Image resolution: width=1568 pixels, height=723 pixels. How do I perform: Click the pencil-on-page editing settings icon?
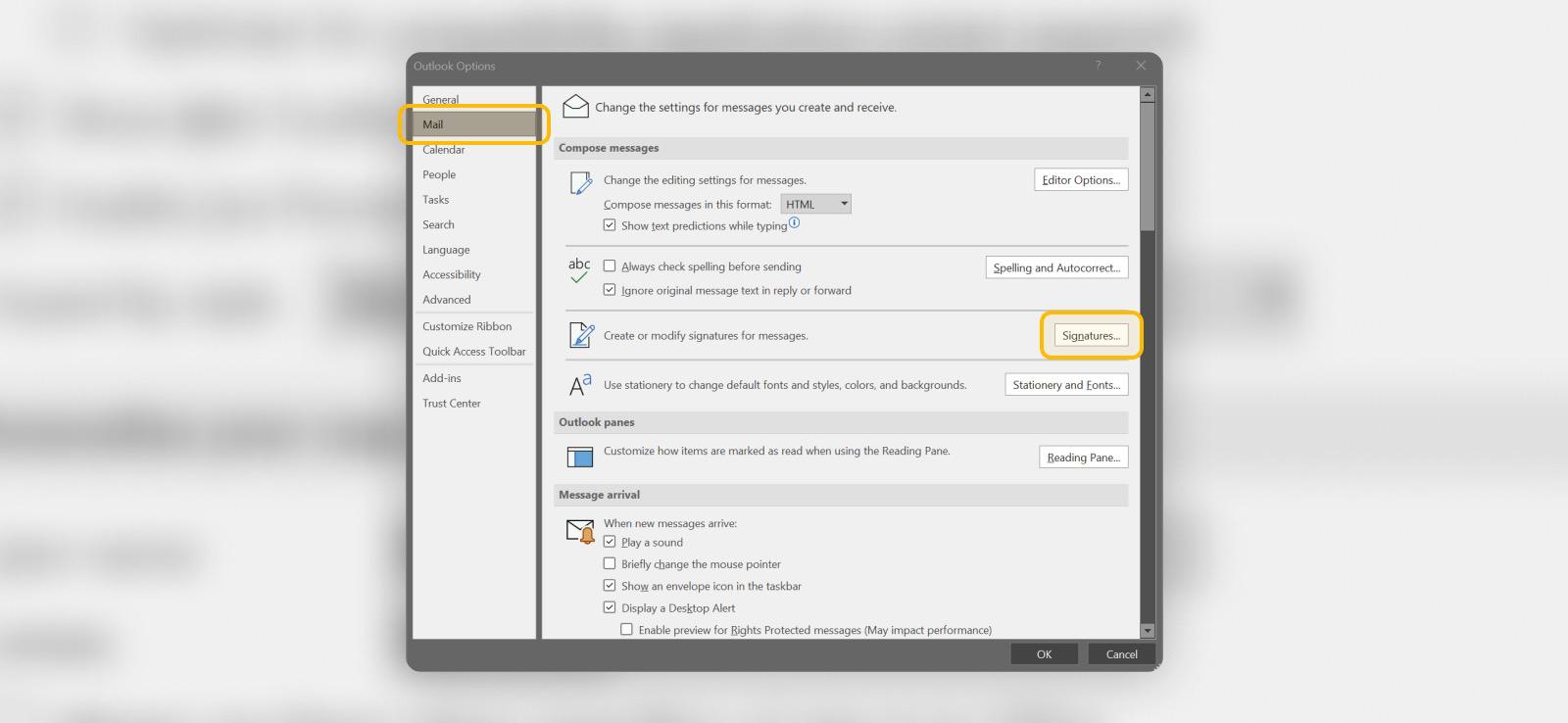581,182
